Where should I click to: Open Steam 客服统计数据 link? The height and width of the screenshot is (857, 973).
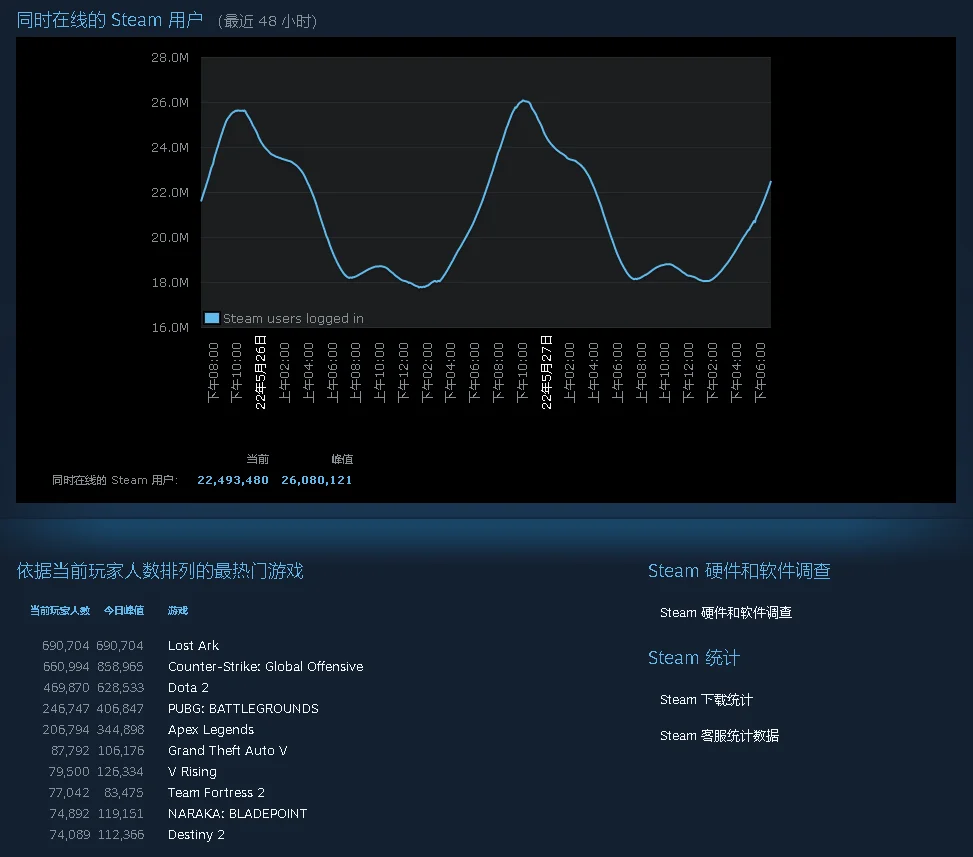tap(719, 736)
